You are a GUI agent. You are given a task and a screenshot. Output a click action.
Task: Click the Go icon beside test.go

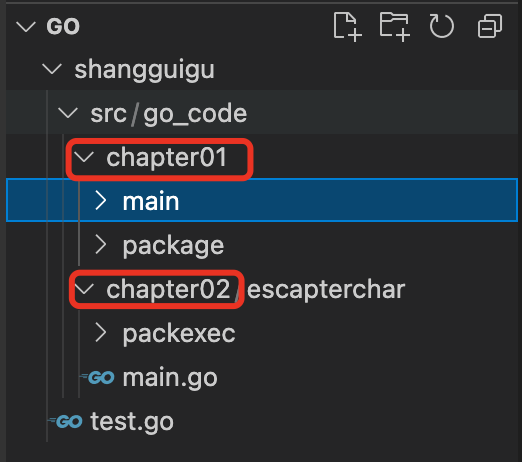[66, 422]
